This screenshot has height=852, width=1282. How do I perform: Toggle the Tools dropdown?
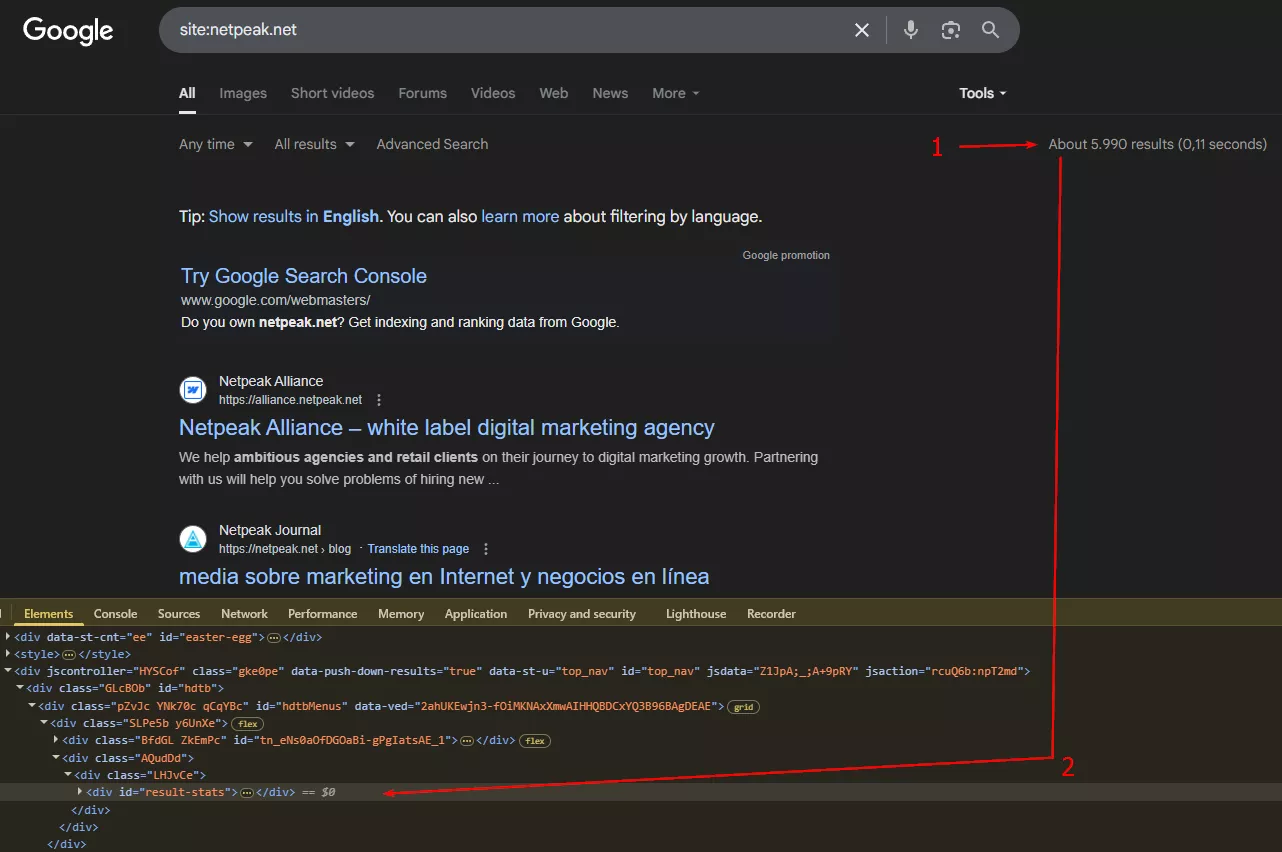point(983,93)
